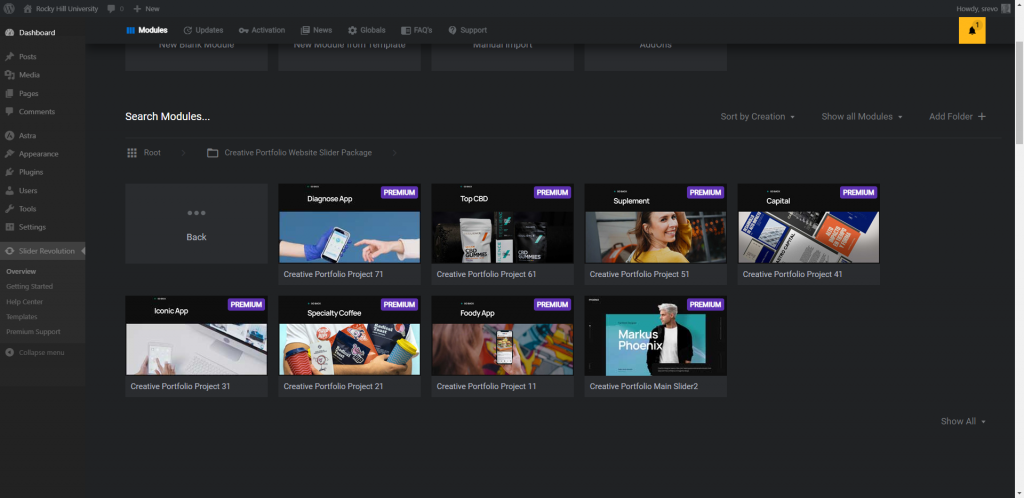
Task: Open the Updates tab
Action: coord(203,30)
